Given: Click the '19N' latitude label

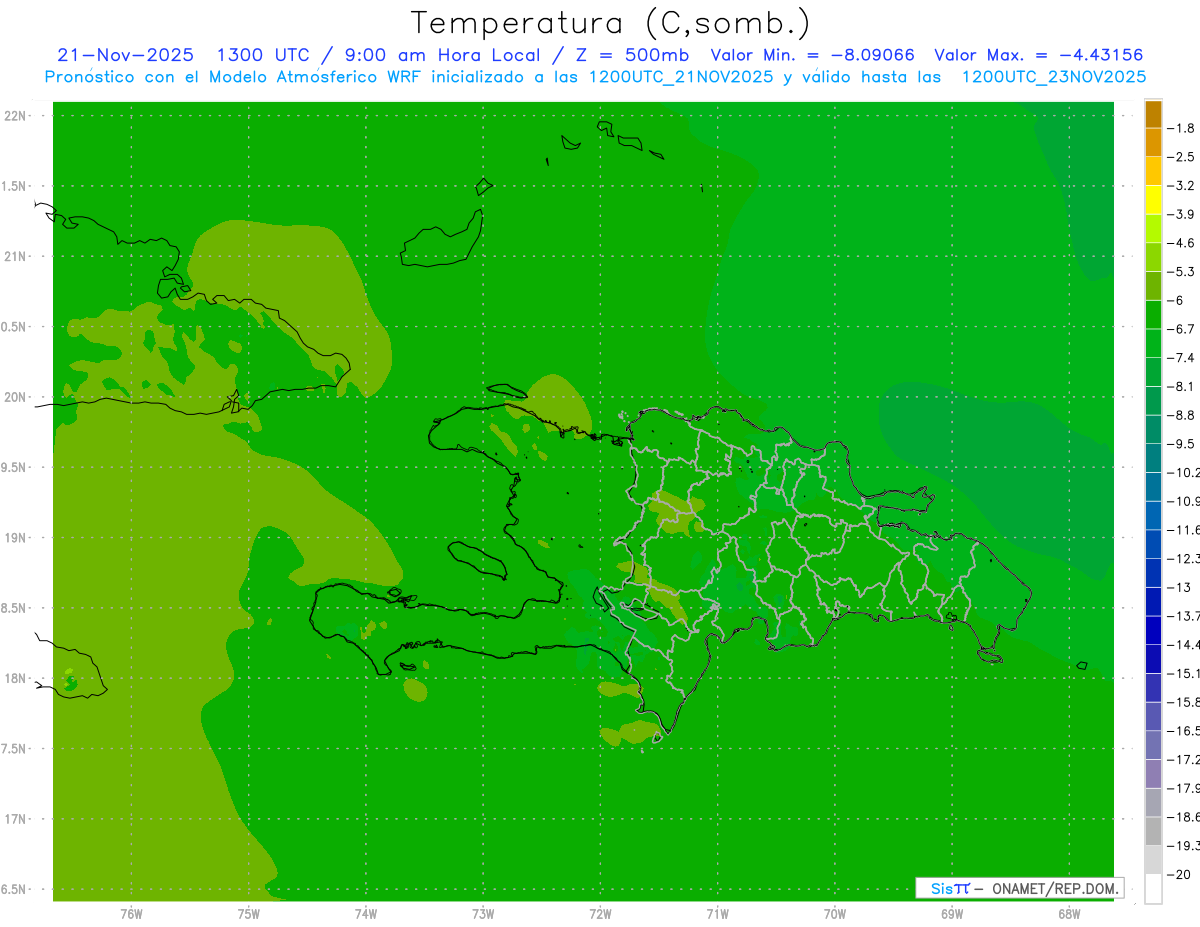Looking at the screenshot, I should tap(17, 538).
